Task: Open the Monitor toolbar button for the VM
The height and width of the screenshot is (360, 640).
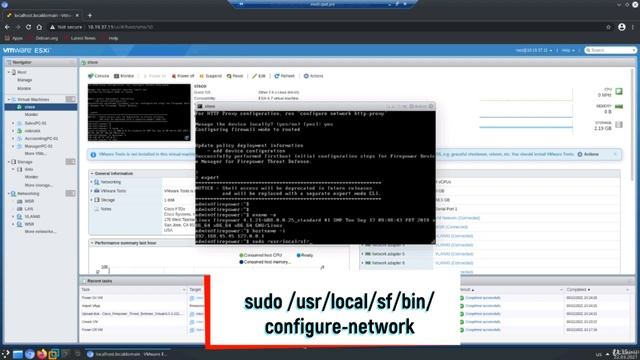Action: (124, 76)
